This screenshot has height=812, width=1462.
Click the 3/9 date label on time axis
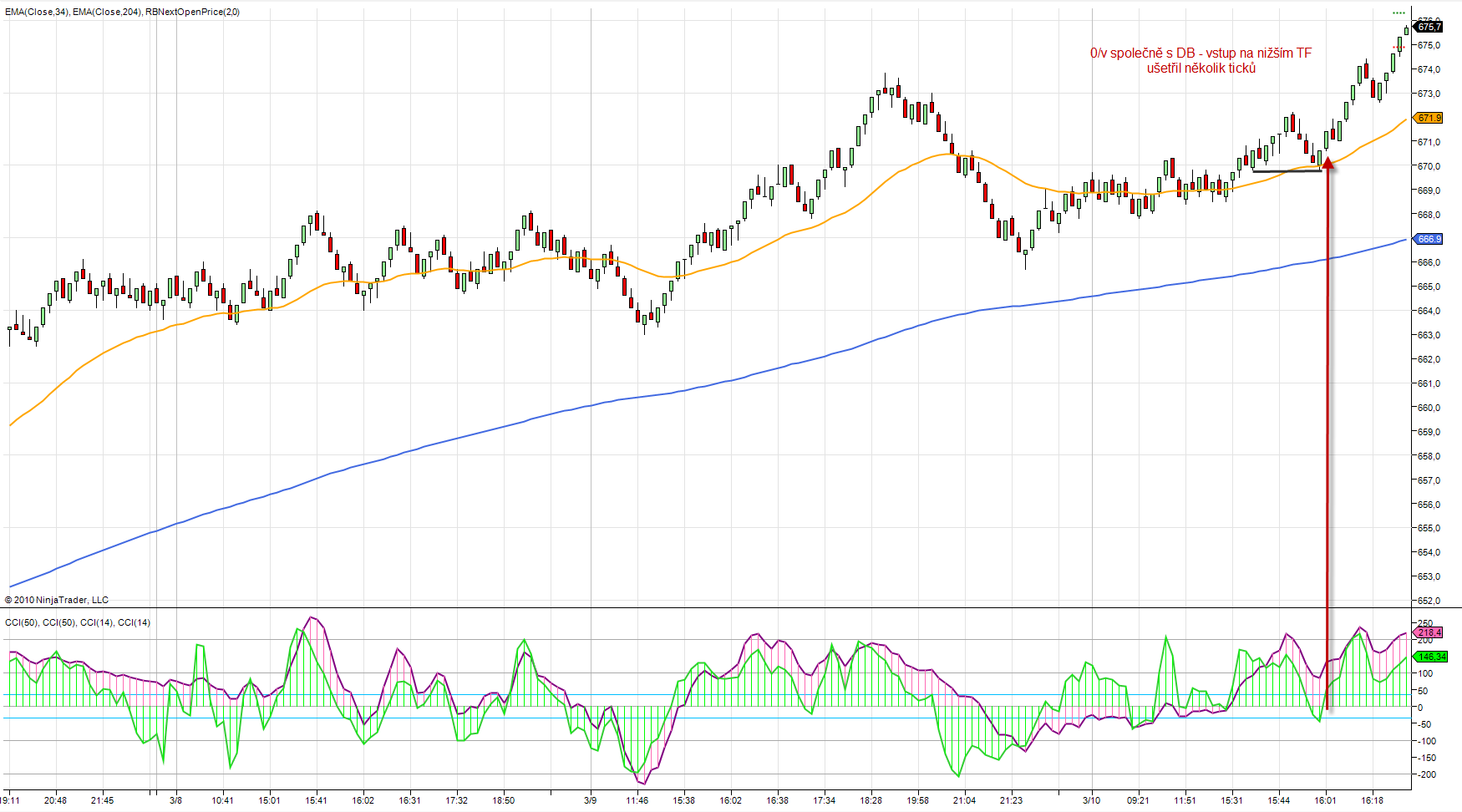coord(590,800)
